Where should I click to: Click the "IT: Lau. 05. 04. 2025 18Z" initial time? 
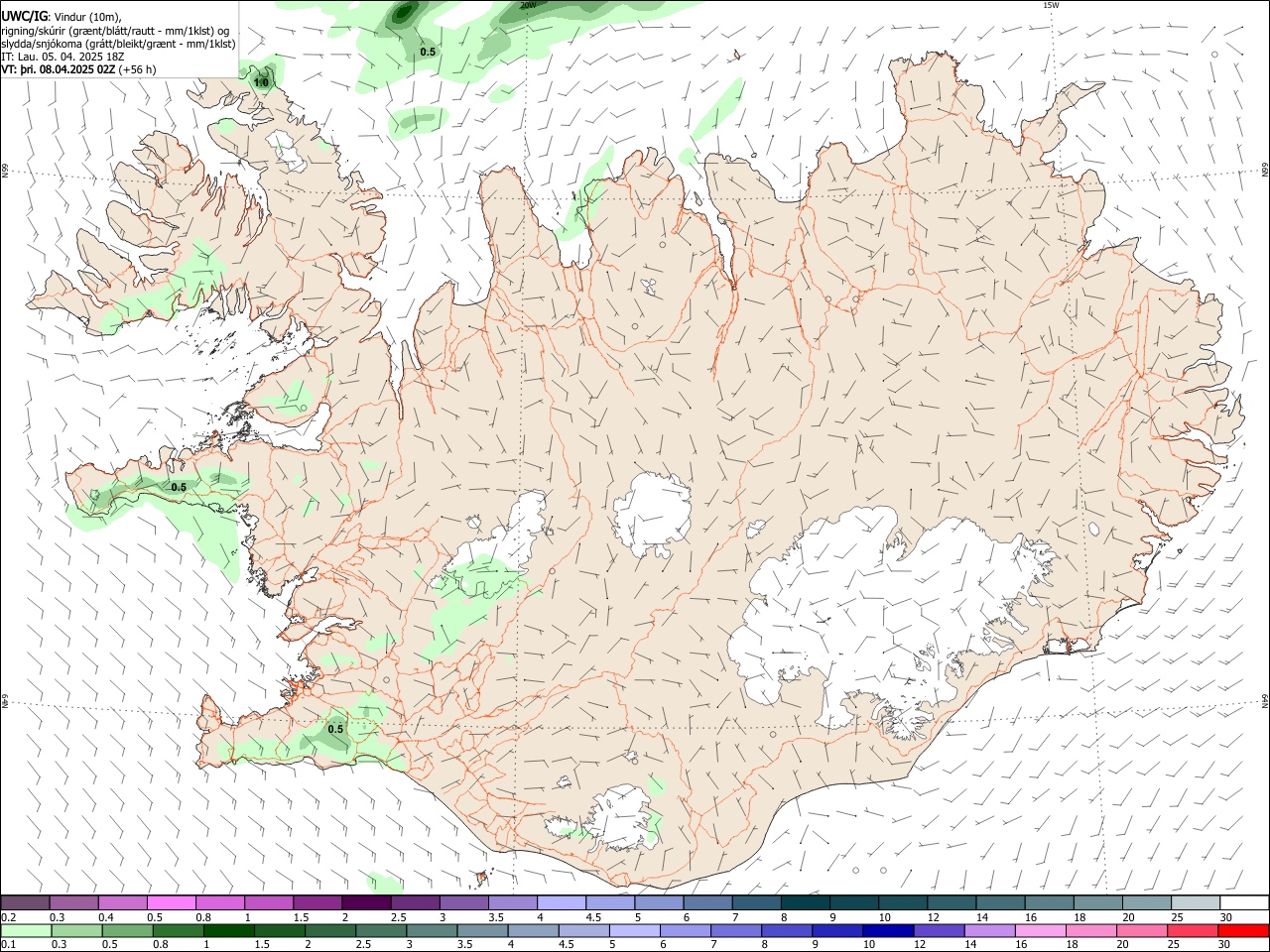pyautogui.click(x=63, y=57)
